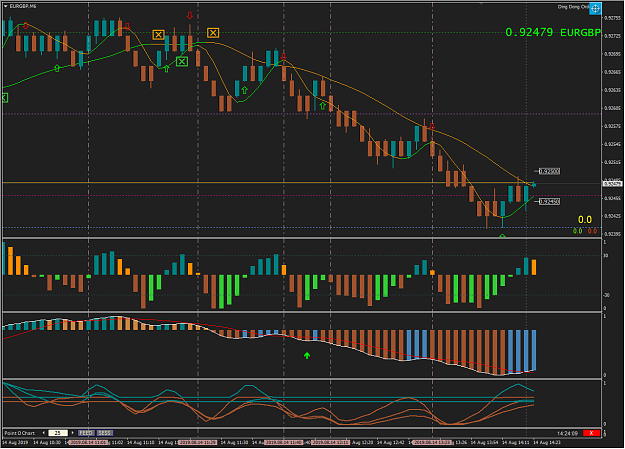Click the small red 0.0 value

[x=592, y=231]
